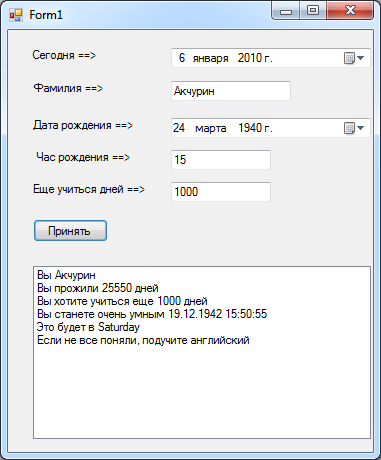Click output line 'Если не все поняли, подучите английский'
The height and width of the screenshot is (460, 381).
point(143,340)
